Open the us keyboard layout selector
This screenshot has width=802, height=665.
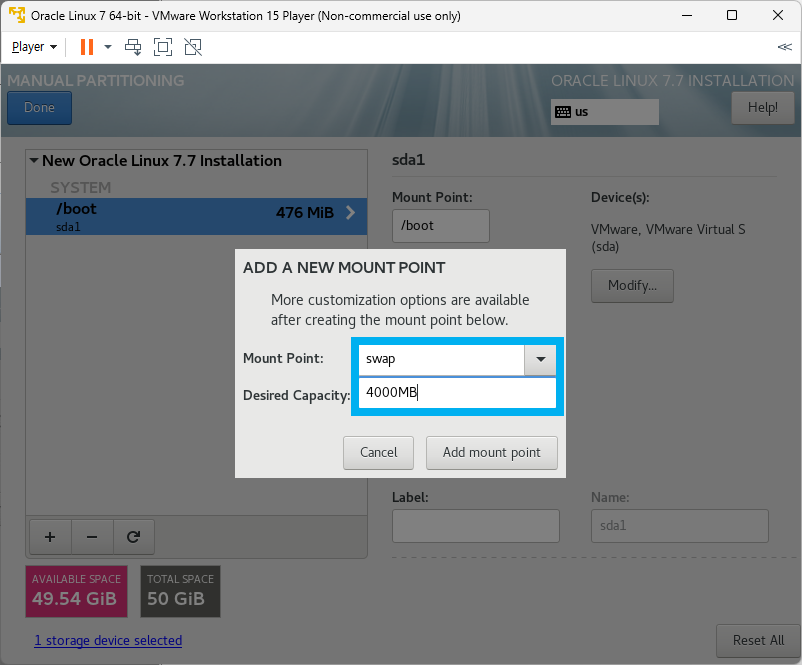click(605, 112)
